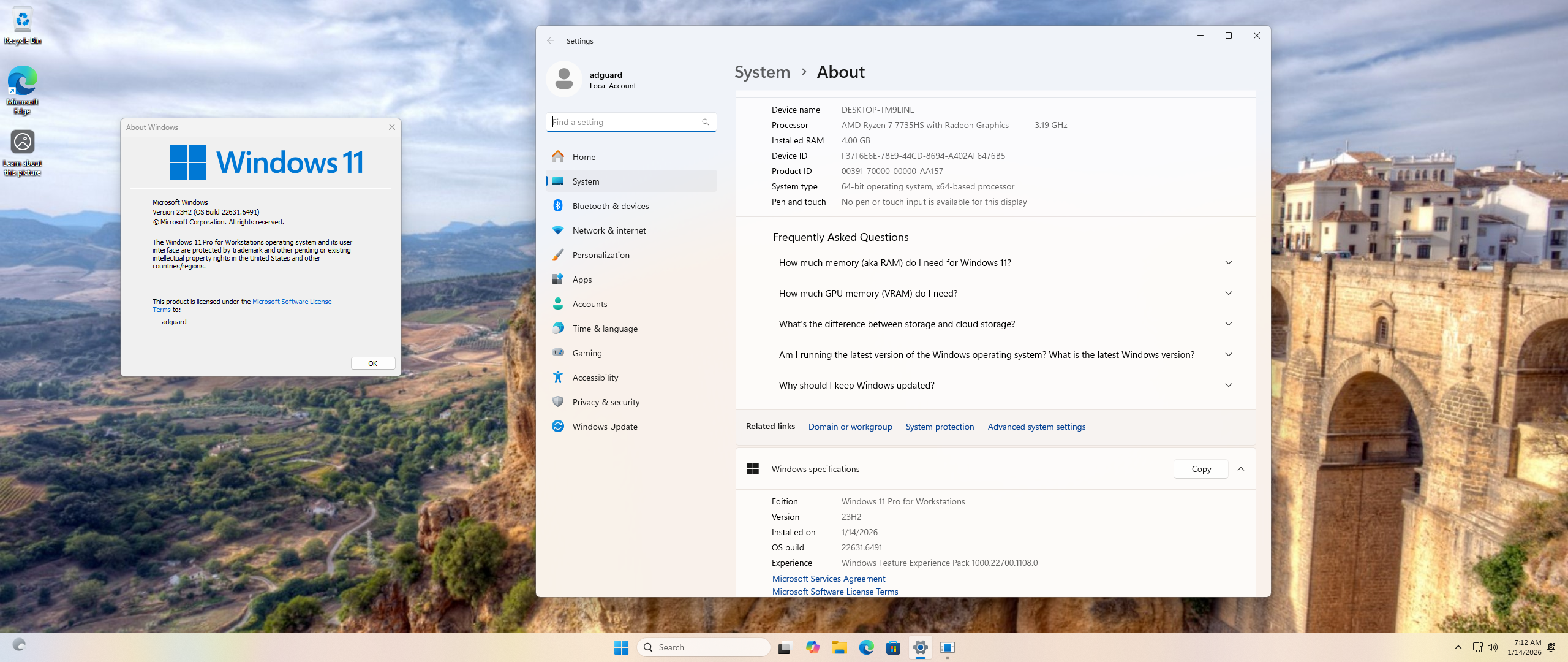Launch Copilot from the taskbar
This screenshot has height=662, width=1568.
tap(813, 647)
